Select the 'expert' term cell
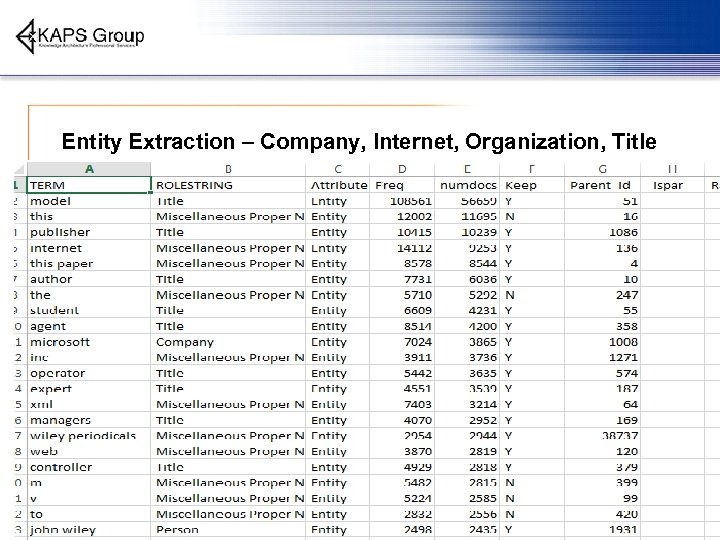 click(x=89, y=389)
